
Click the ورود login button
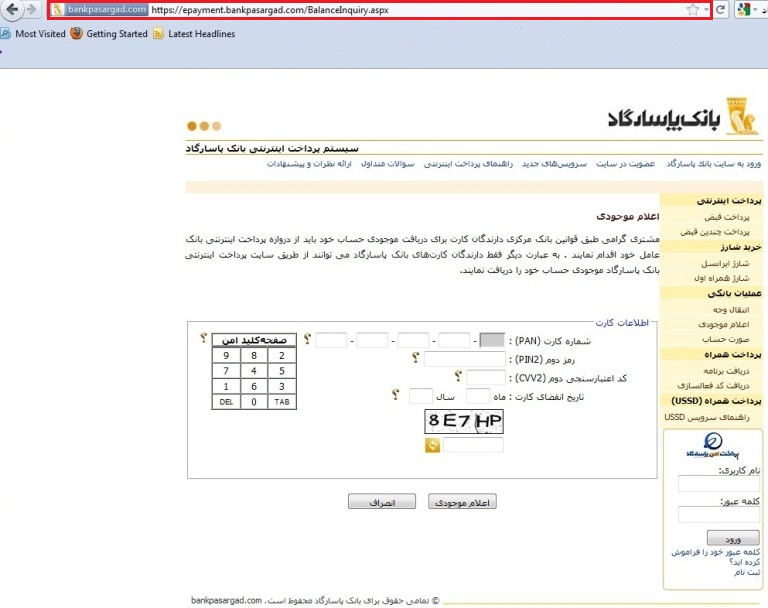tap(733, 538)
